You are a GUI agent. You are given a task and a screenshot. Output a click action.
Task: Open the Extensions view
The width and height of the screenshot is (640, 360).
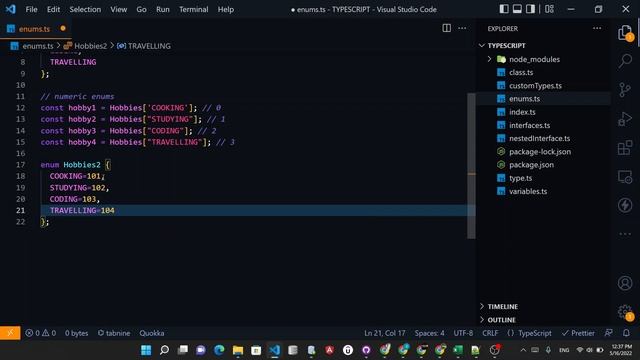tap(625, 148)
